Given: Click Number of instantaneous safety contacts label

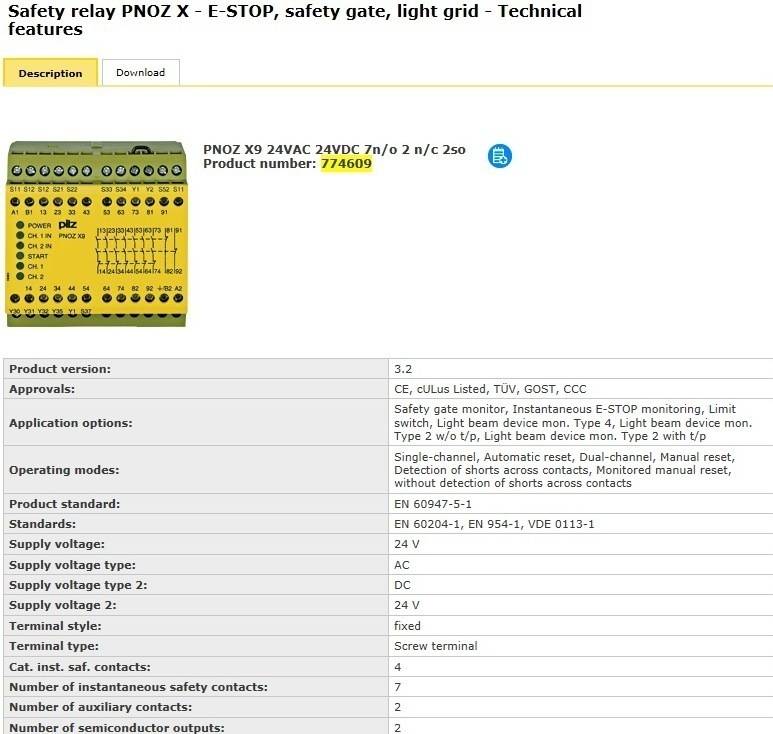Looking at the screenshot, I should (x=139, y=687).
